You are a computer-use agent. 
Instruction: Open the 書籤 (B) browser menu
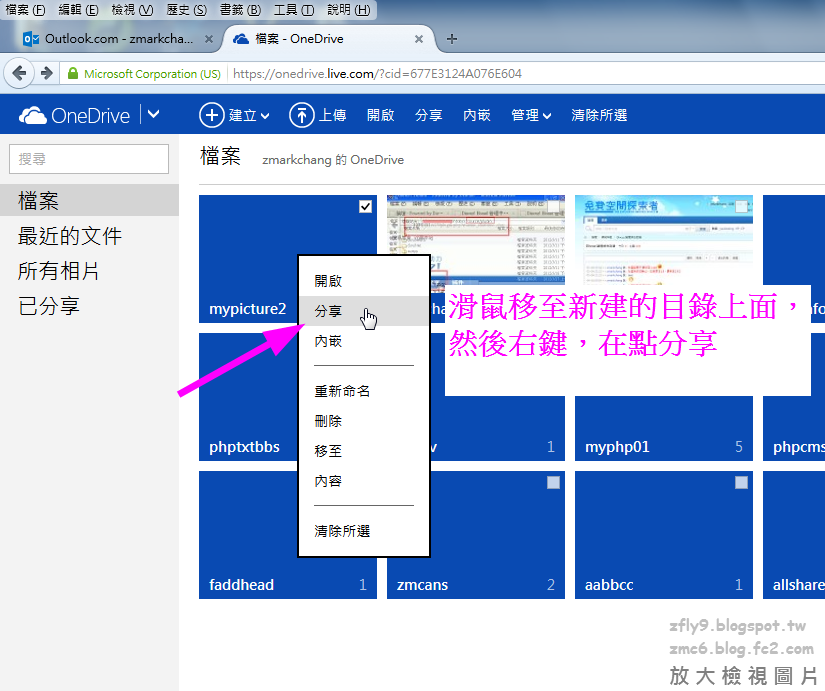(240, 9)
